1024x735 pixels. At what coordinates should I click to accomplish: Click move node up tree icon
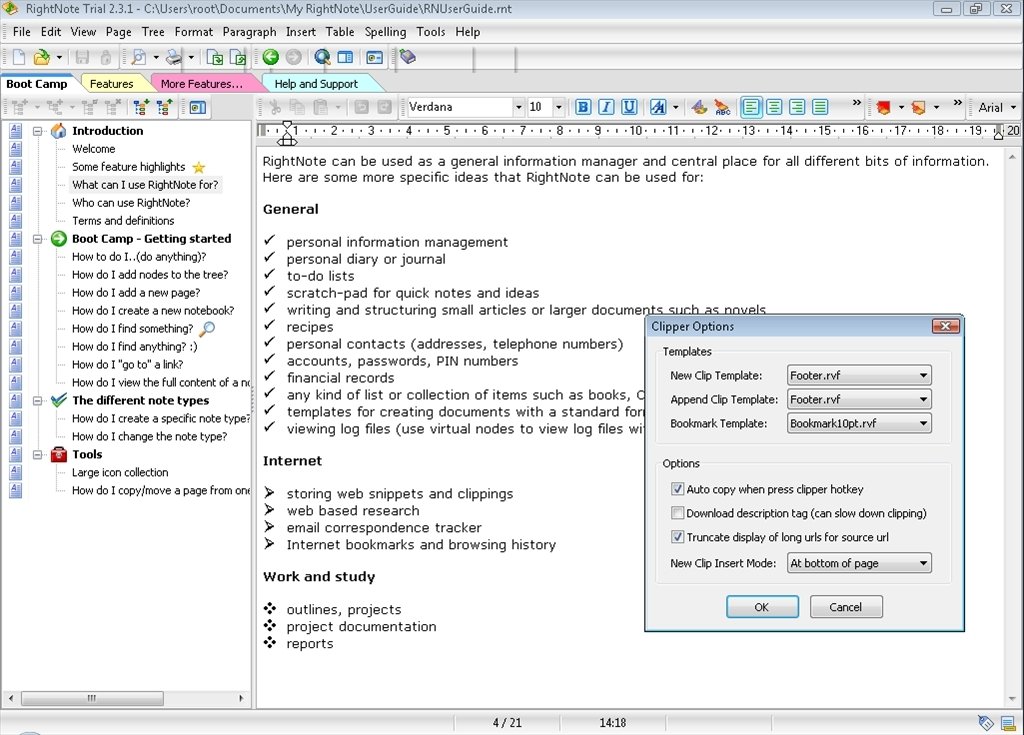point(164,107)
